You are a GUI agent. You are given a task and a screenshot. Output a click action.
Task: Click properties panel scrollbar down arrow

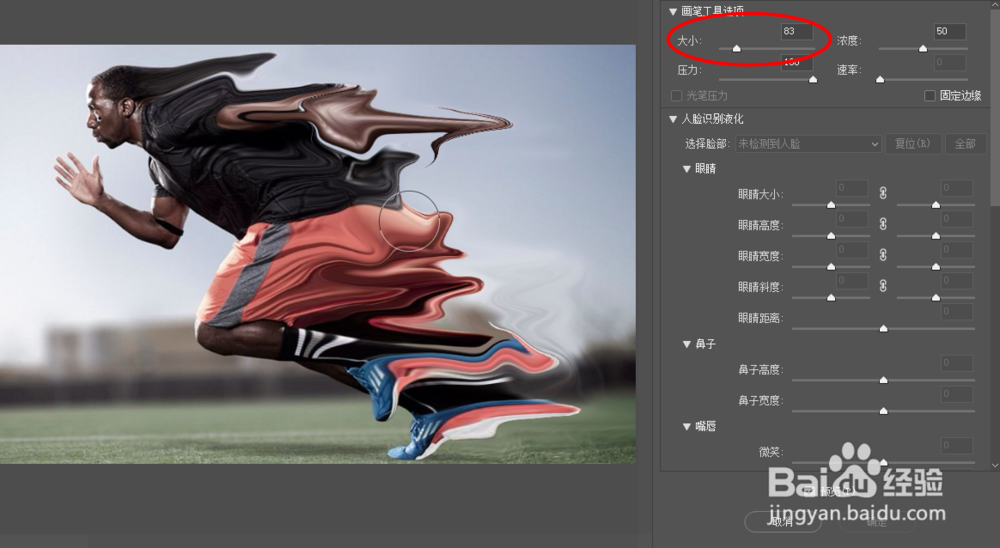tap(995, 466)
